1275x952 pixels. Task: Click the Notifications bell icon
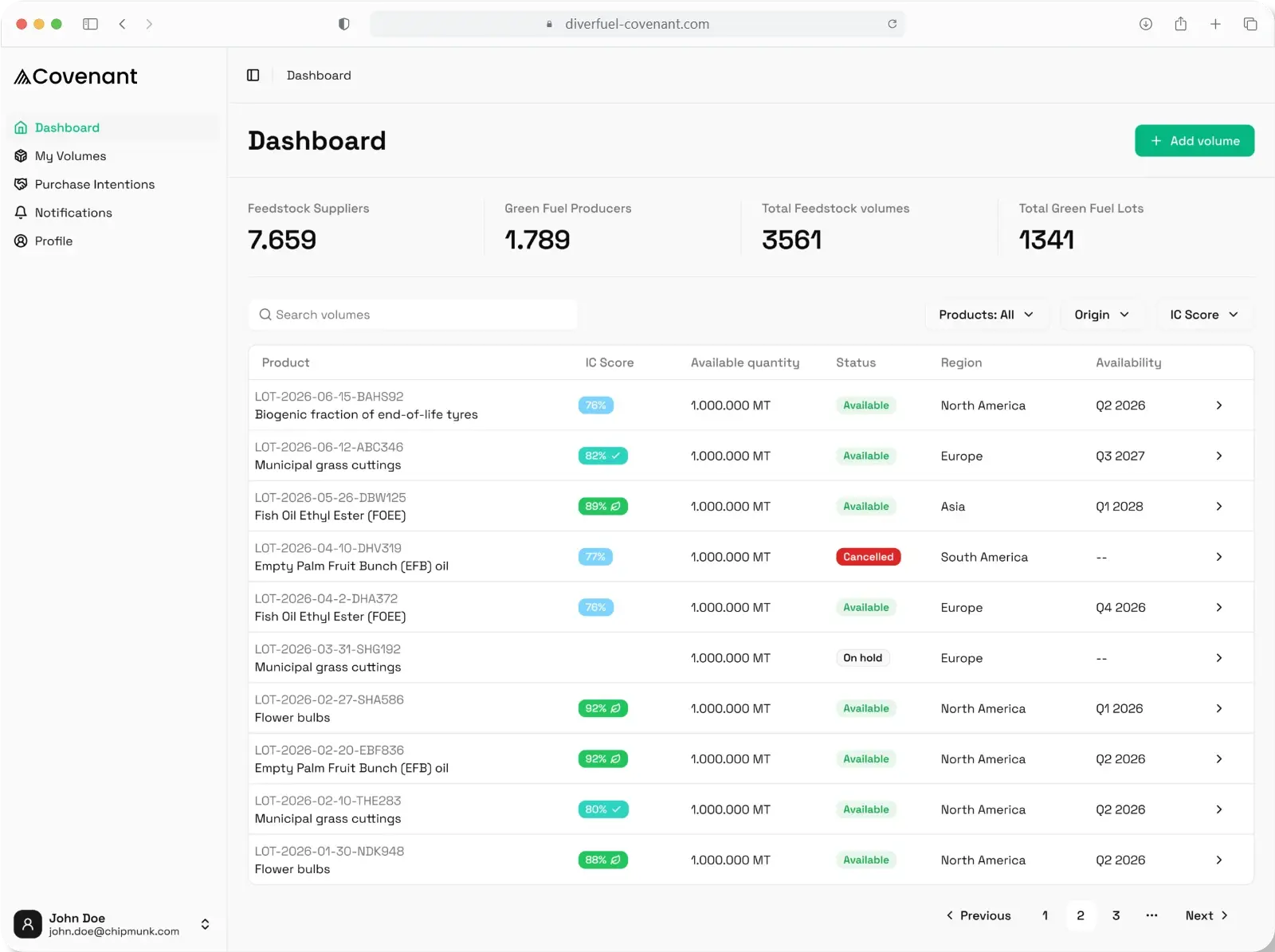pyautogui.click(x=21, y=213)
